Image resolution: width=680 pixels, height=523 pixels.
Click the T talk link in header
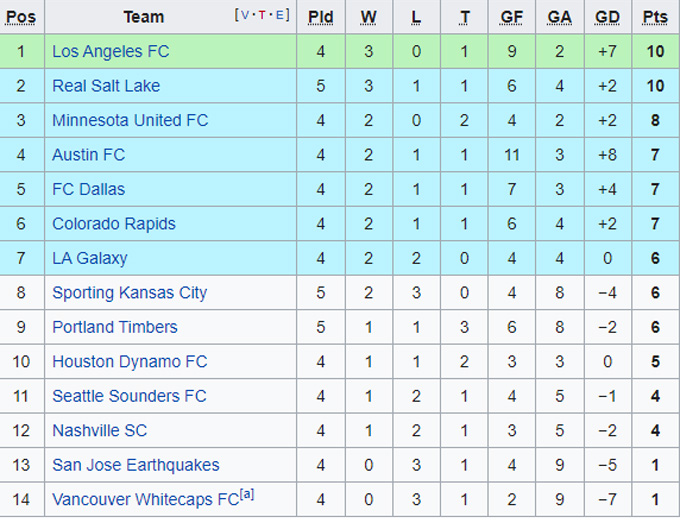click(263, 15)
